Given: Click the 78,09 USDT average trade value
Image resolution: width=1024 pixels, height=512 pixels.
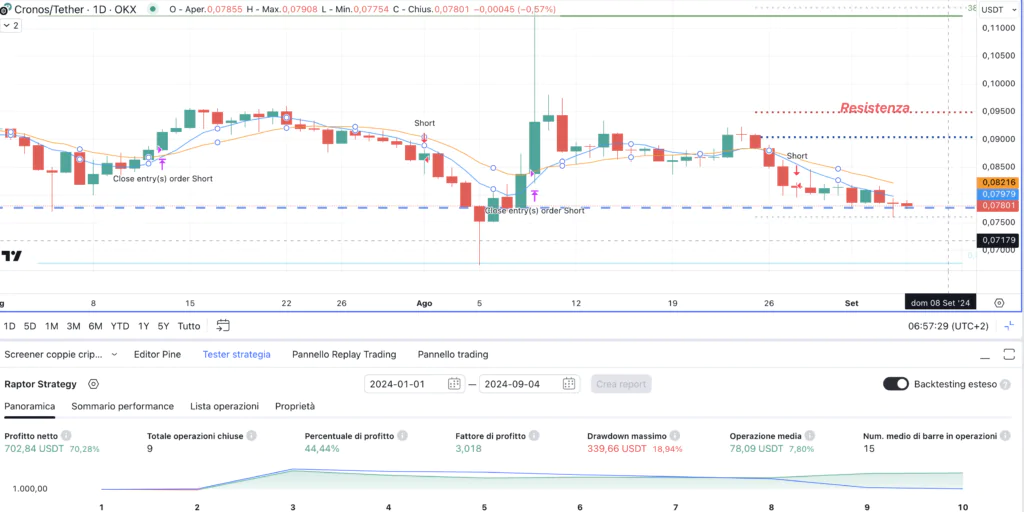Looking at the screenshot, I should 756,449.
